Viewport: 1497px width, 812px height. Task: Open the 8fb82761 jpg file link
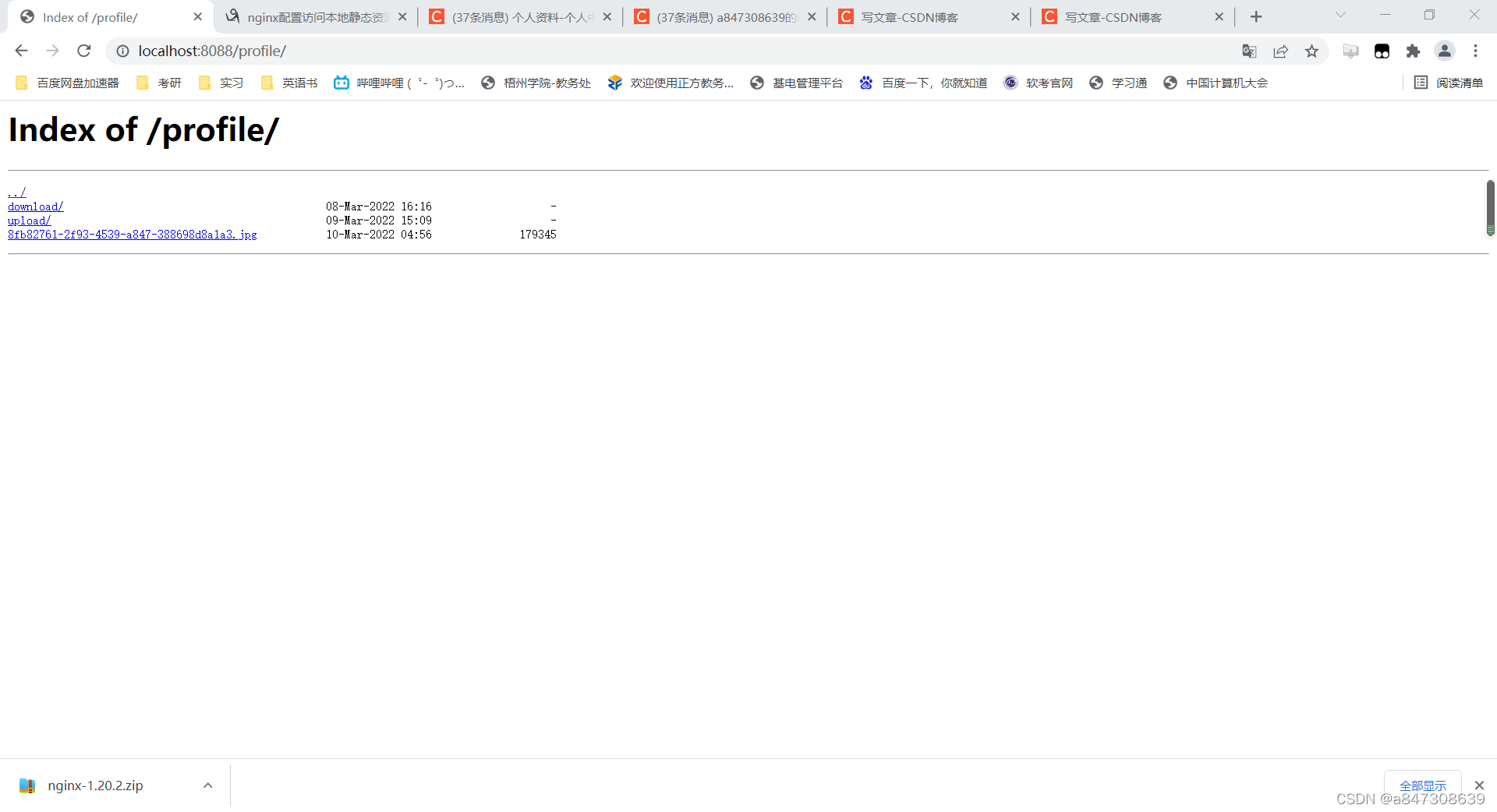(x=133, y=235)
